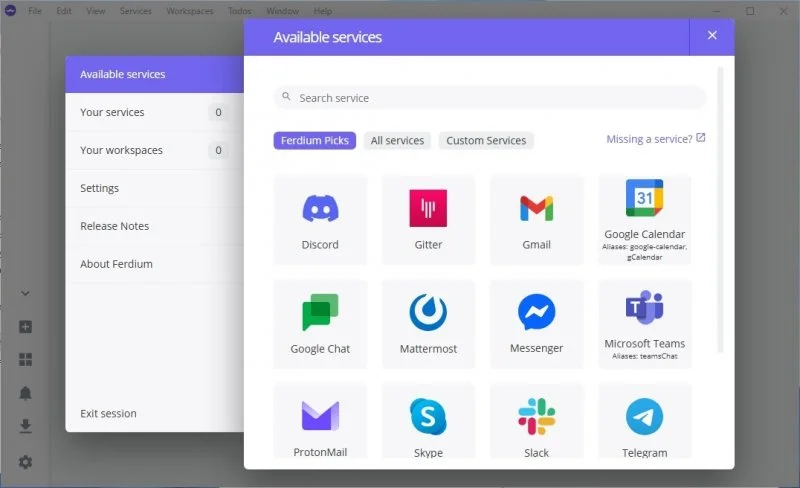The width and height of the screenshot is (800, 488).
Task: Expand the sidebar chevron arrow
Action: (x=25, y=294)
